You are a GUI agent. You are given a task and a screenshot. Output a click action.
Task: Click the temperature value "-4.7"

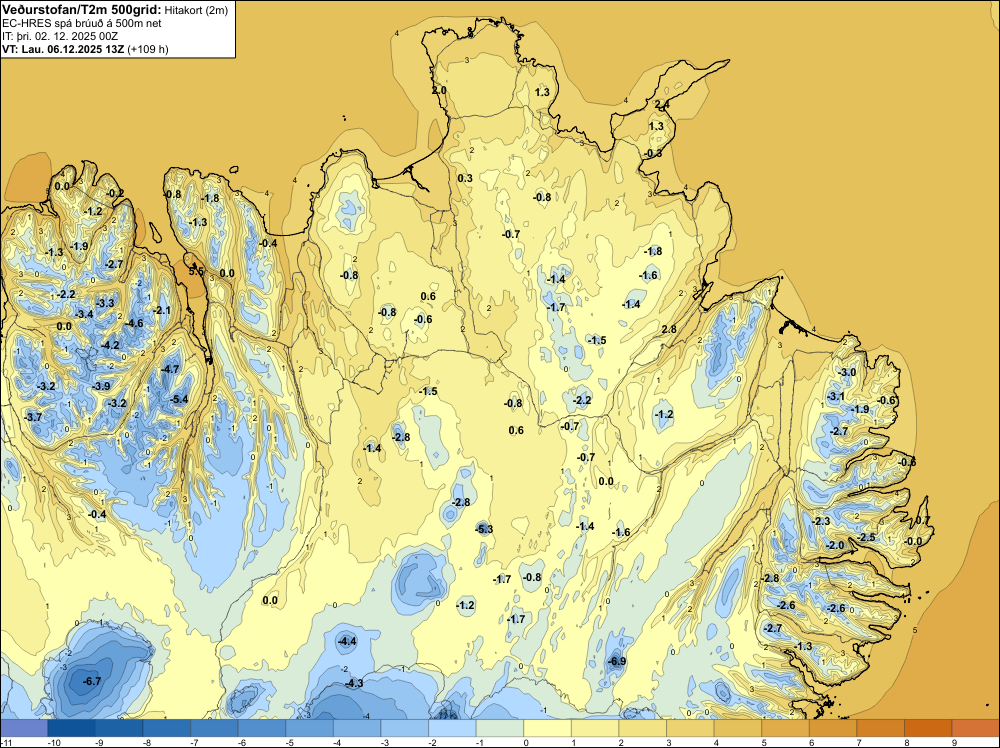coord(170,369)
